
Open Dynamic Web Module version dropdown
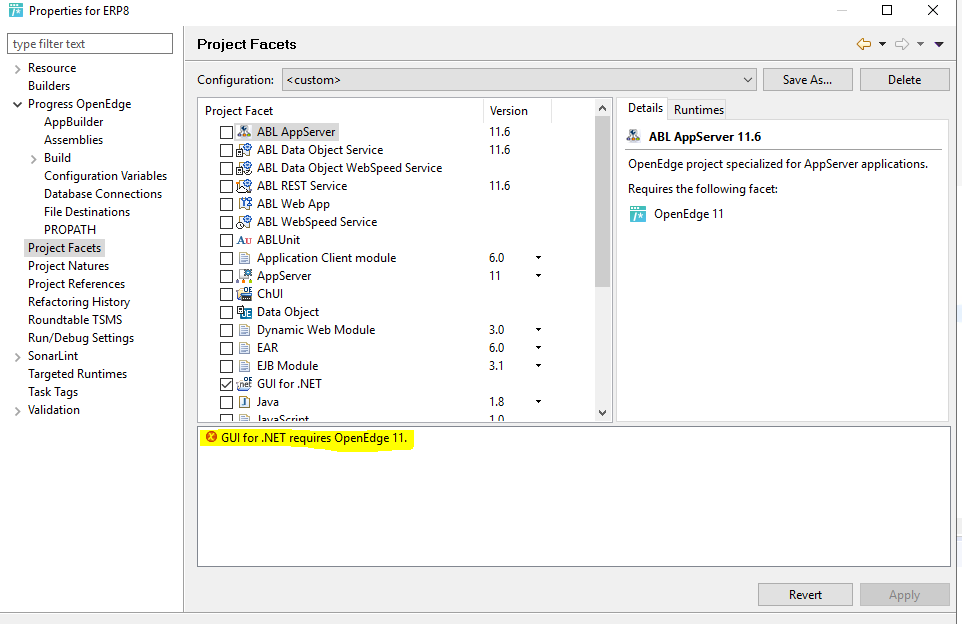(x=538, y=329)
